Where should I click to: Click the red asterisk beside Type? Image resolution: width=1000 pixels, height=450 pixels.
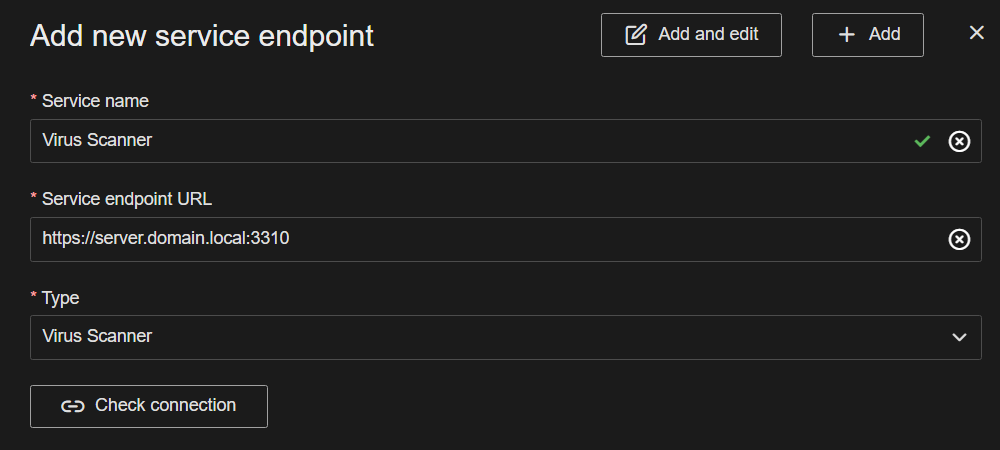click(34, 295)
